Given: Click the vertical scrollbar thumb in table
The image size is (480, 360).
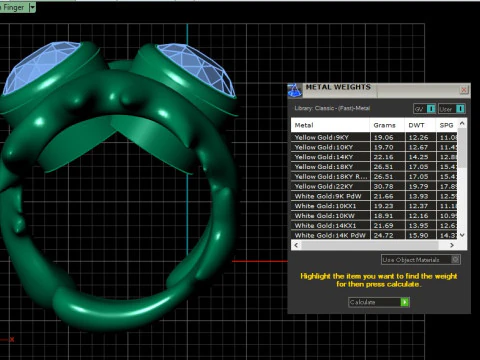Looking at the screenshot, I should (462, 148).
